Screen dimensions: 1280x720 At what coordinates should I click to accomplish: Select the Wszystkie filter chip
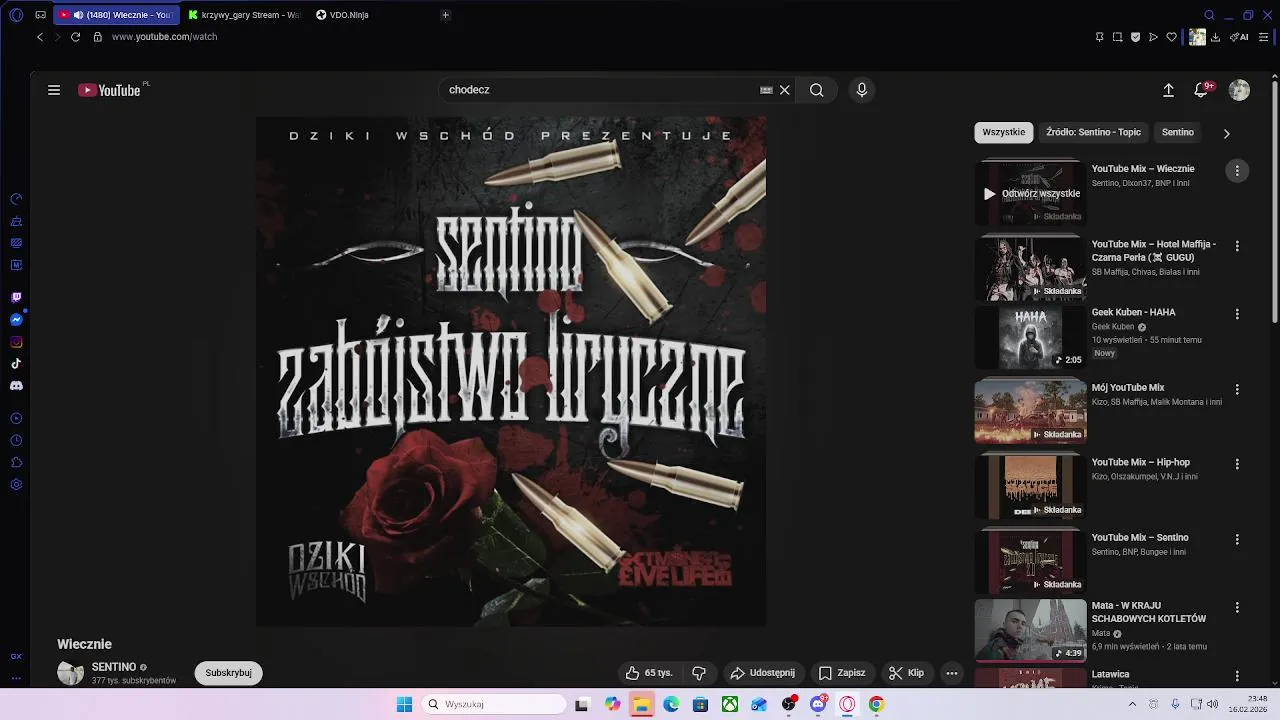[1003, 132]
